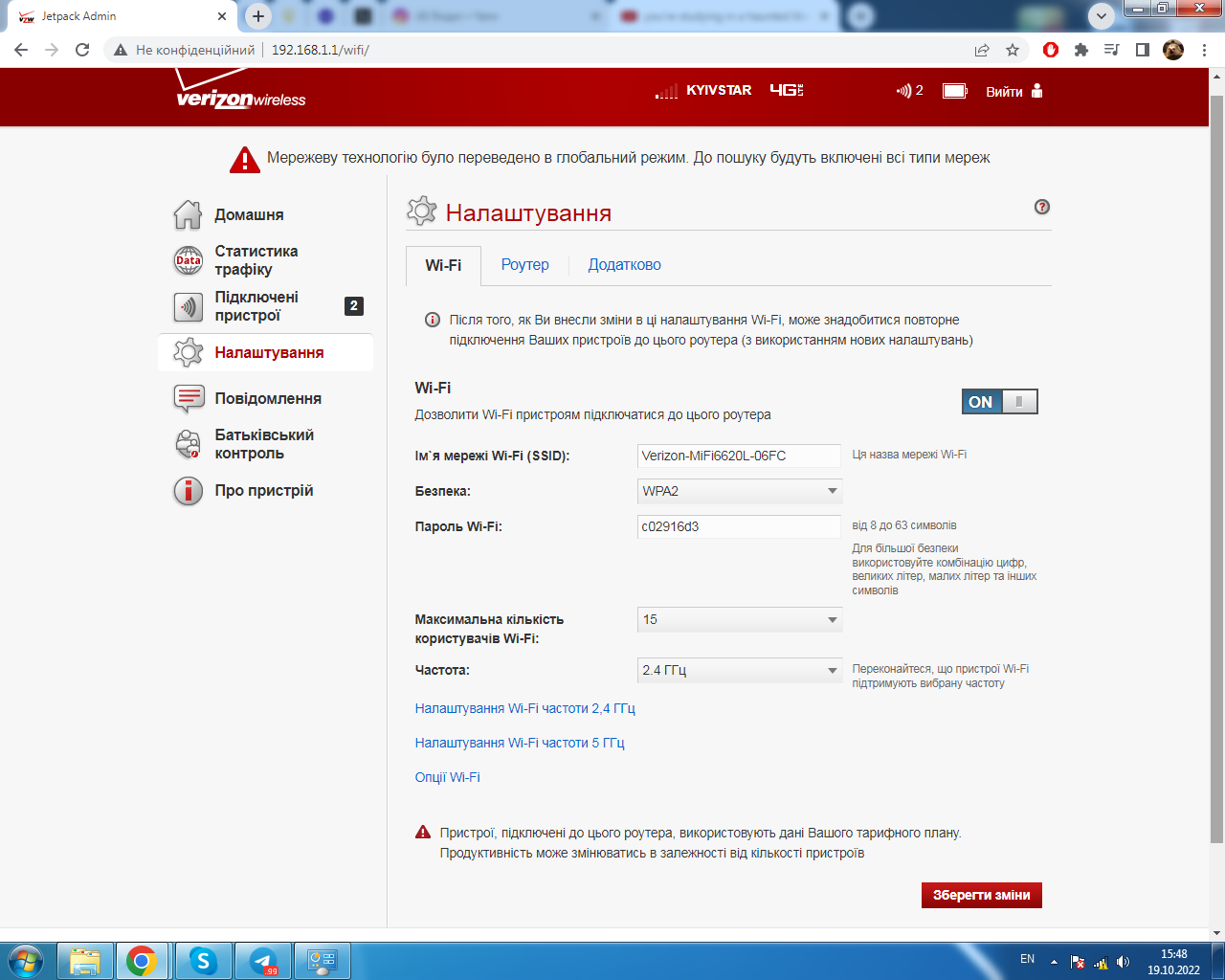Show hidden system tray icons arrow

(1054, 962)
